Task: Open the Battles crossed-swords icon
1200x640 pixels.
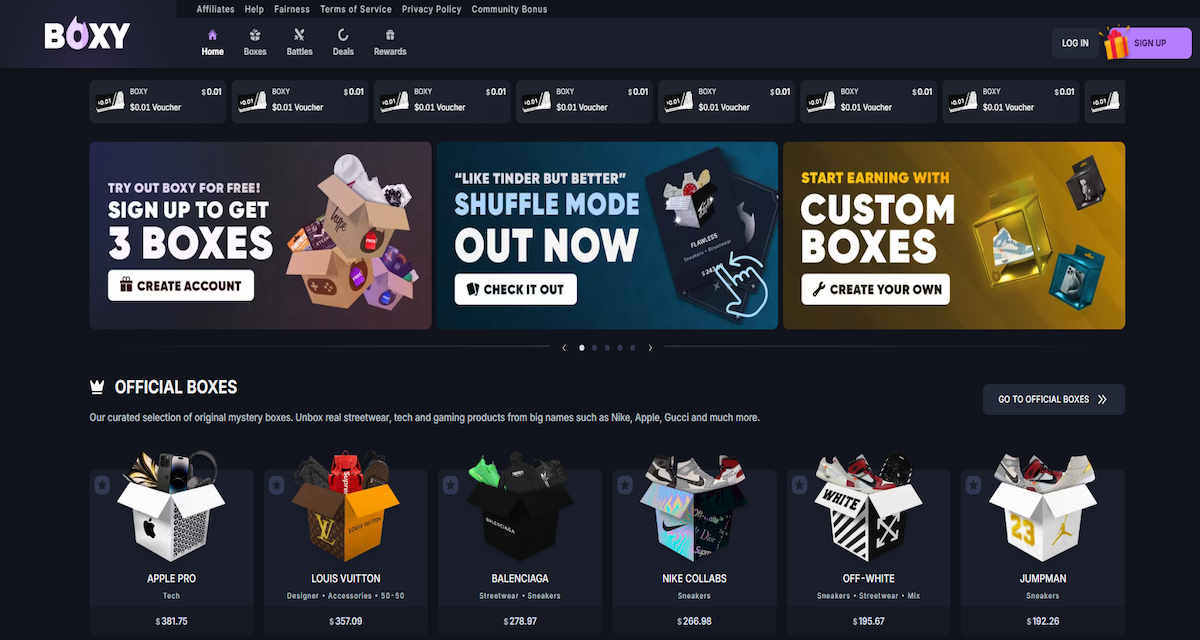Action: (299, 35)
